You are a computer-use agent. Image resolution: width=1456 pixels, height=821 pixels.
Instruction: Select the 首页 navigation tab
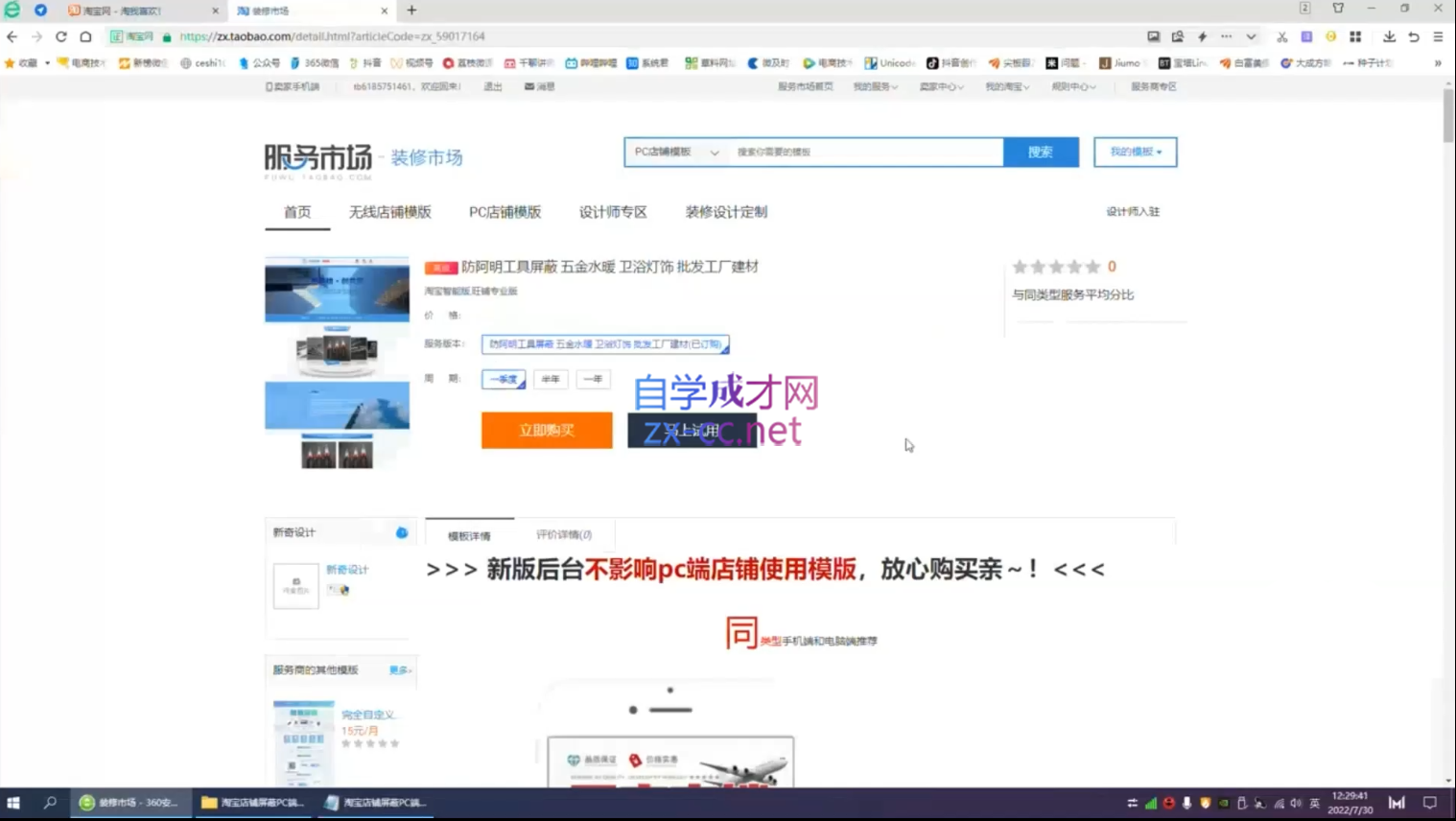[297, 212]
